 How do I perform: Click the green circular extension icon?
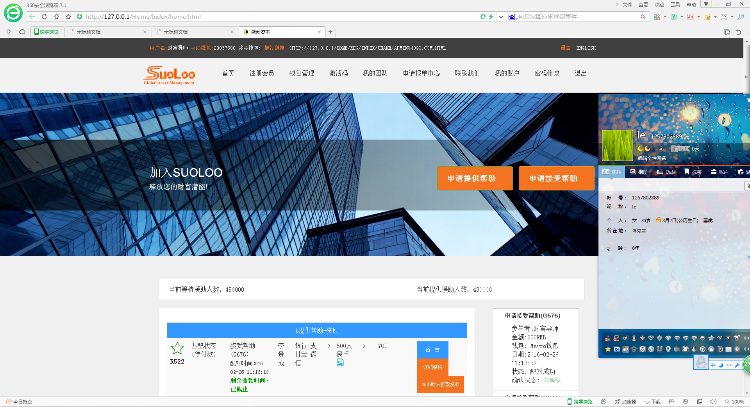(673, 16)
